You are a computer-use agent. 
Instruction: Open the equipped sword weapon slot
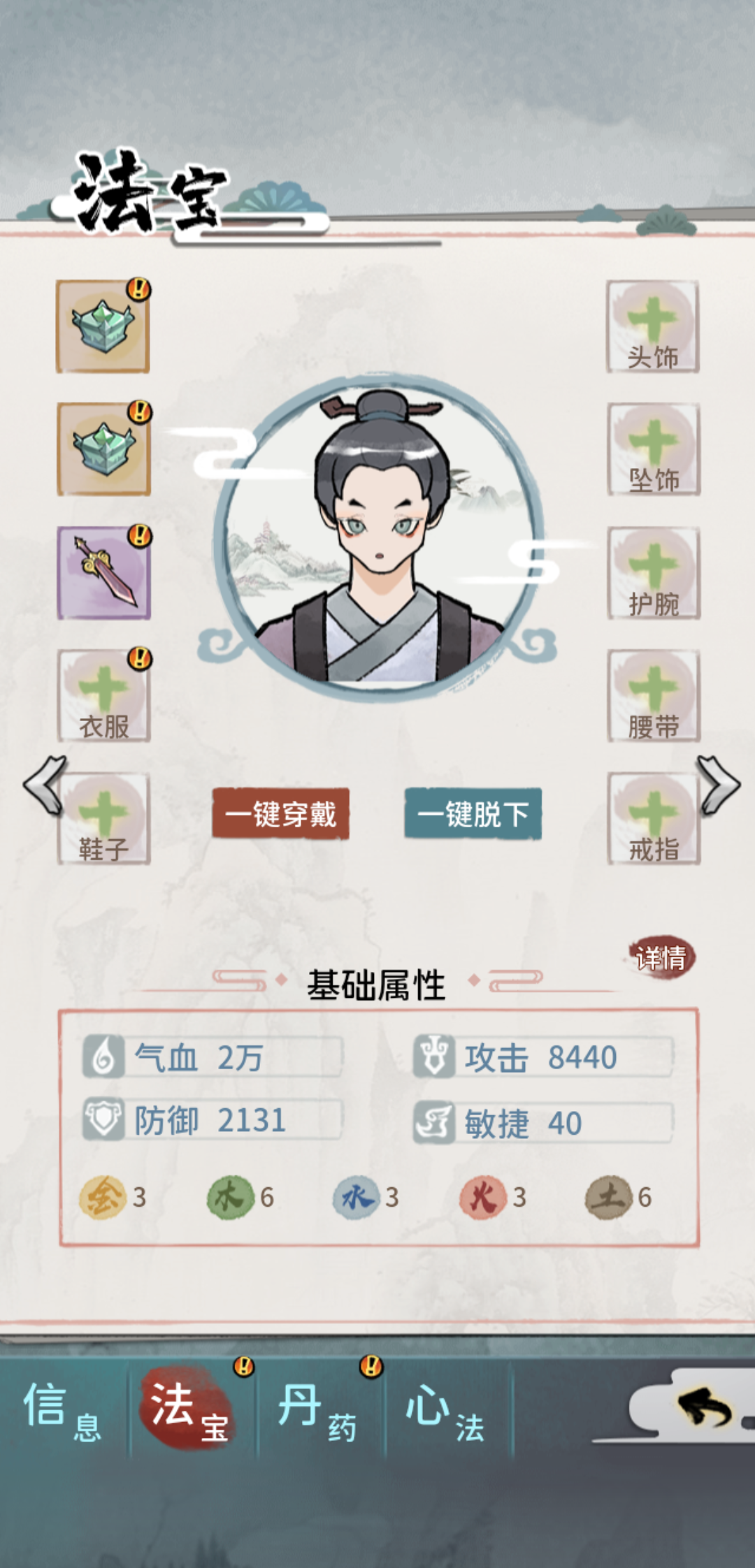(103, 573)
